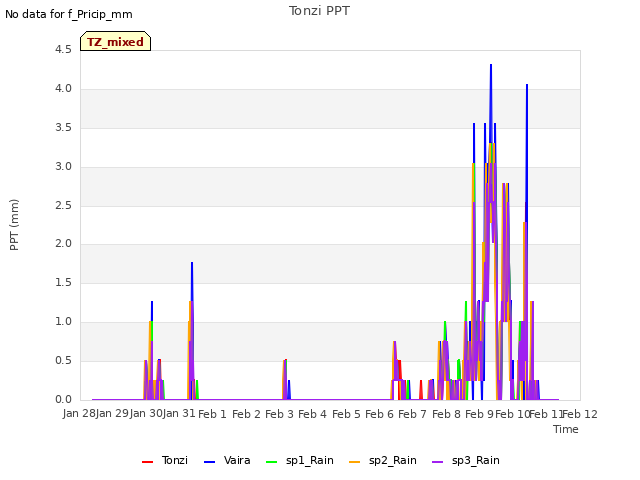640x480 pixels.
Task: Click the Feb 10 x-axis tick label
Action: 512,414
